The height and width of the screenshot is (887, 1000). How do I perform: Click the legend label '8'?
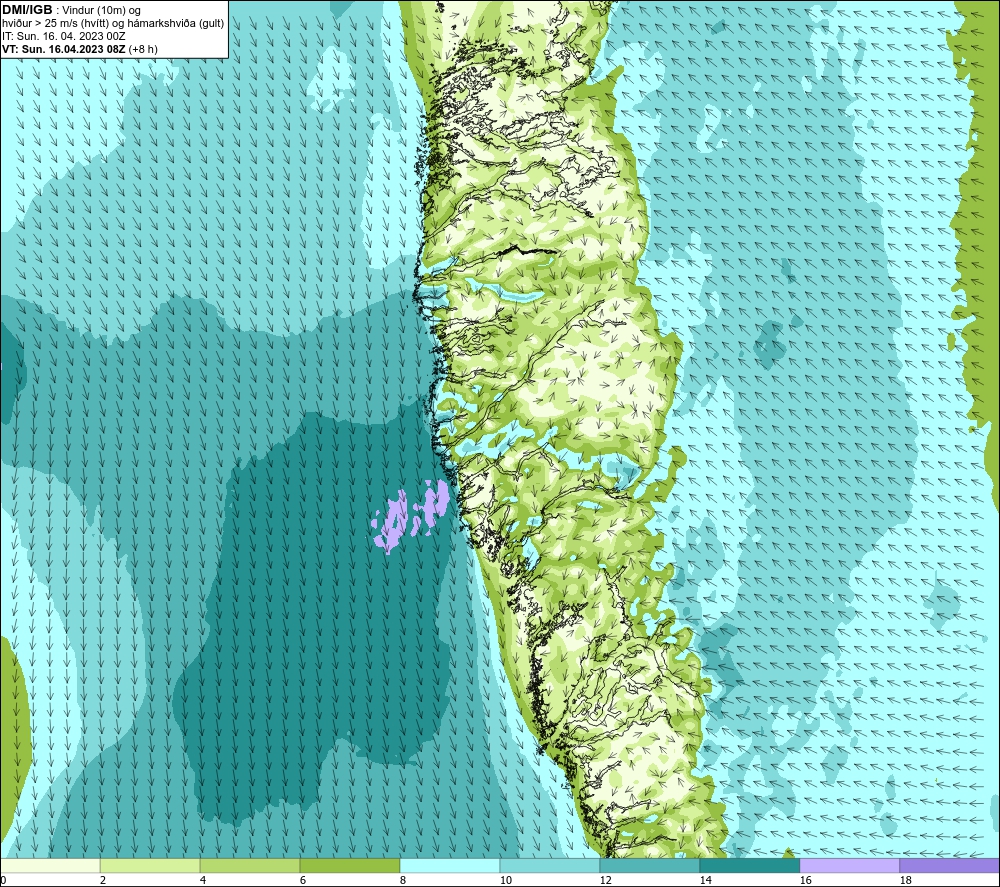point(403,880)
